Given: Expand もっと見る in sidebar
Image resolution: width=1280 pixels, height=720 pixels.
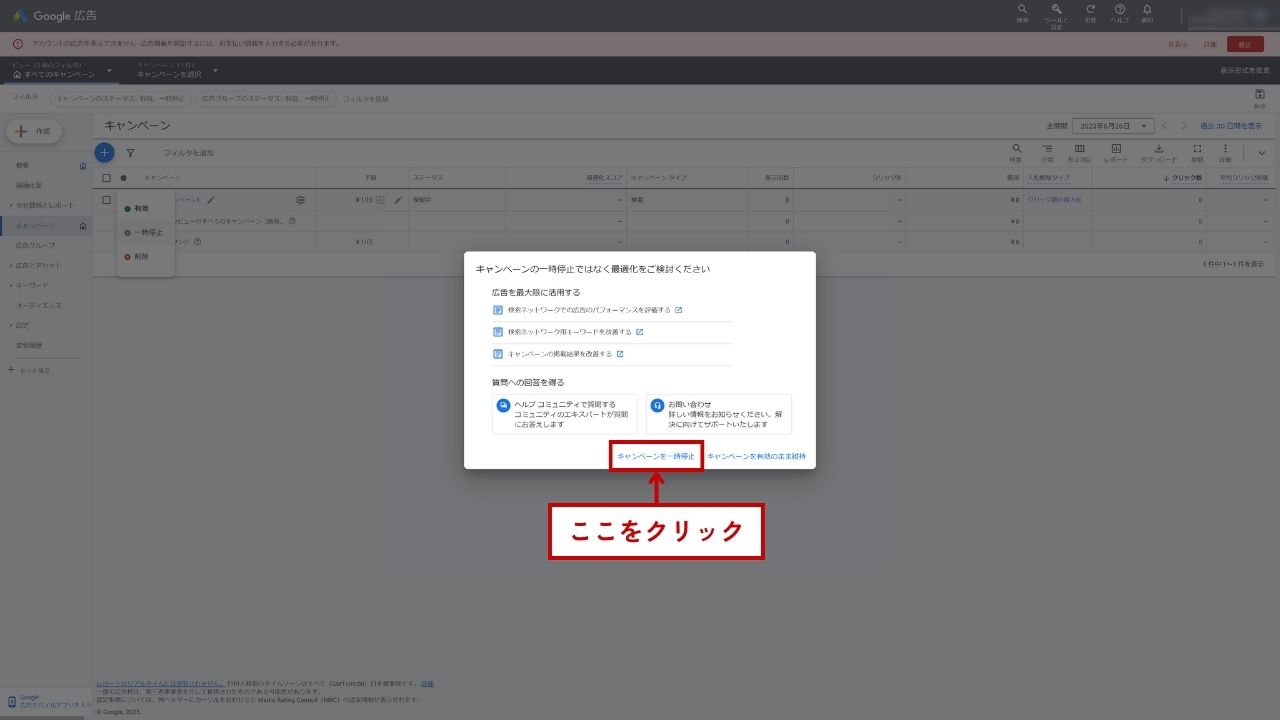Looking at the screenshot, I should [30, 370].
